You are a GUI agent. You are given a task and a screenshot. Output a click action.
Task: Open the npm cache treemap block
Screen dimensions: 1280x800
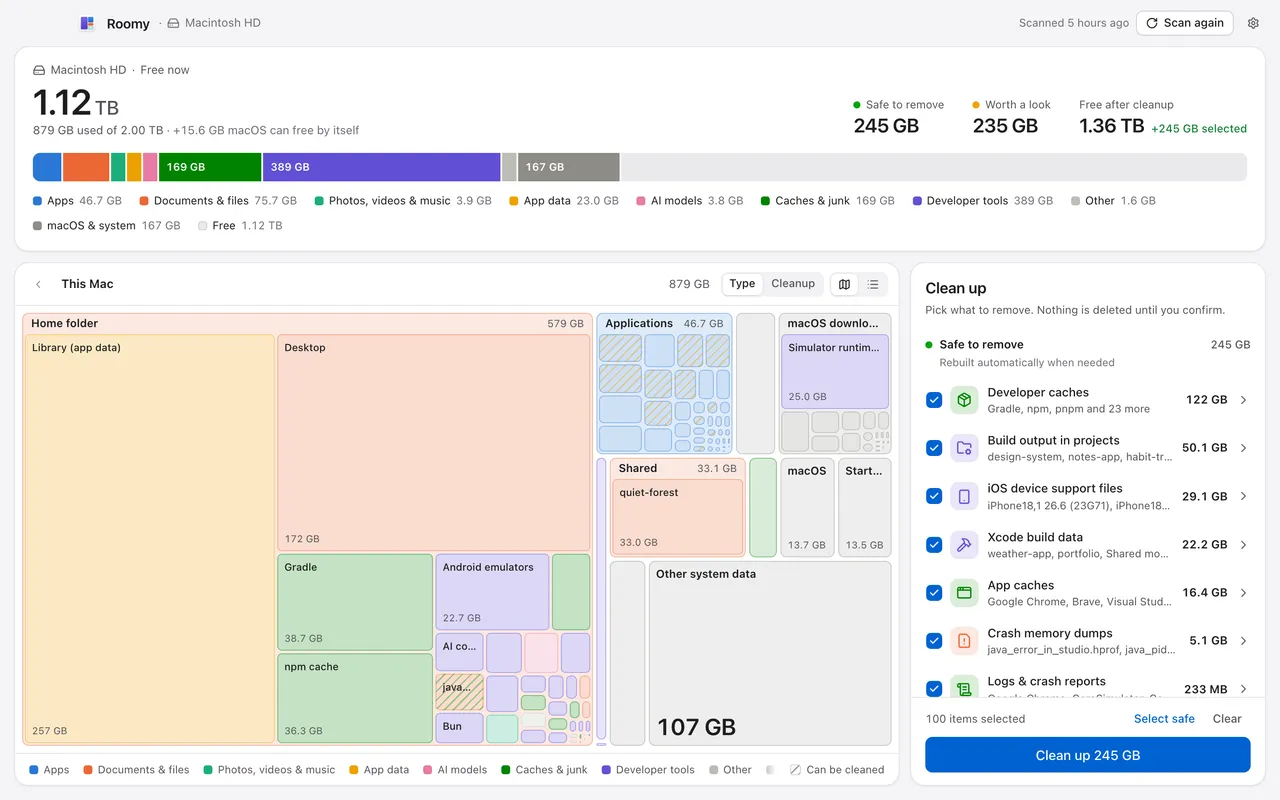355,698
